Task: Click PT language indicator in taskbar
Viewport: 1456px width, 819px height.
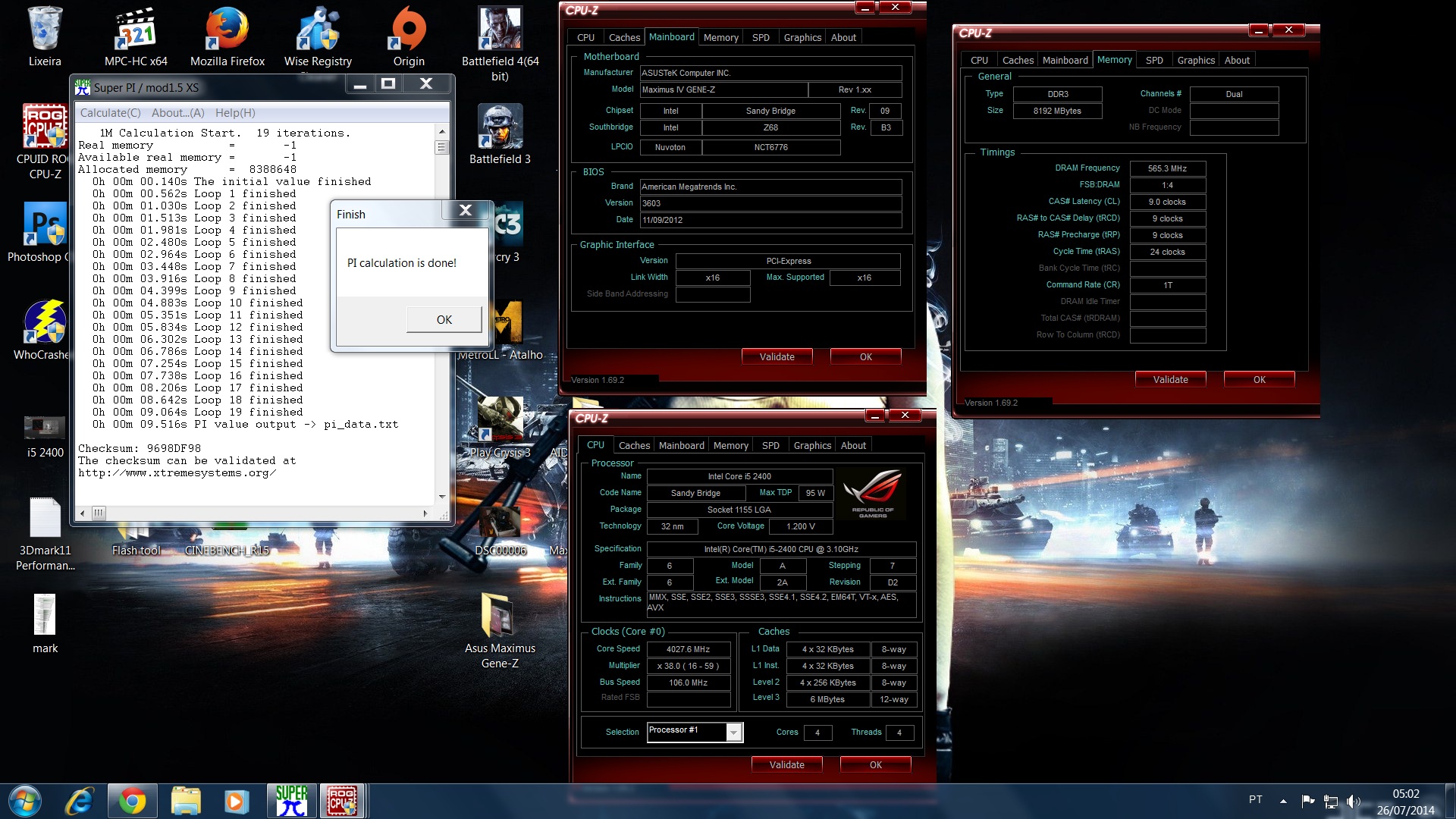Action: (x=1255, y=799)
